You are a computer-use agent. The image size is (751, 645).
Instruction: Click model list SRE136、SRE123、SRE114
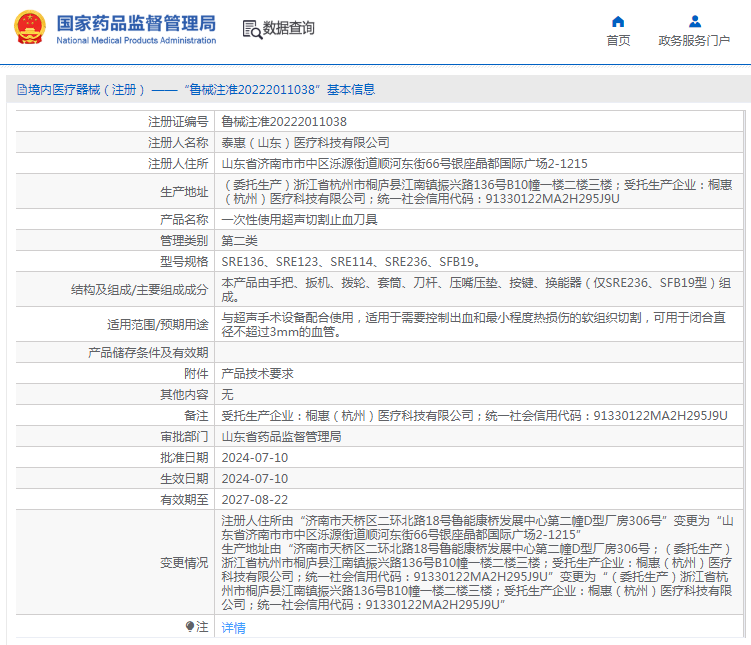[351, 262]
